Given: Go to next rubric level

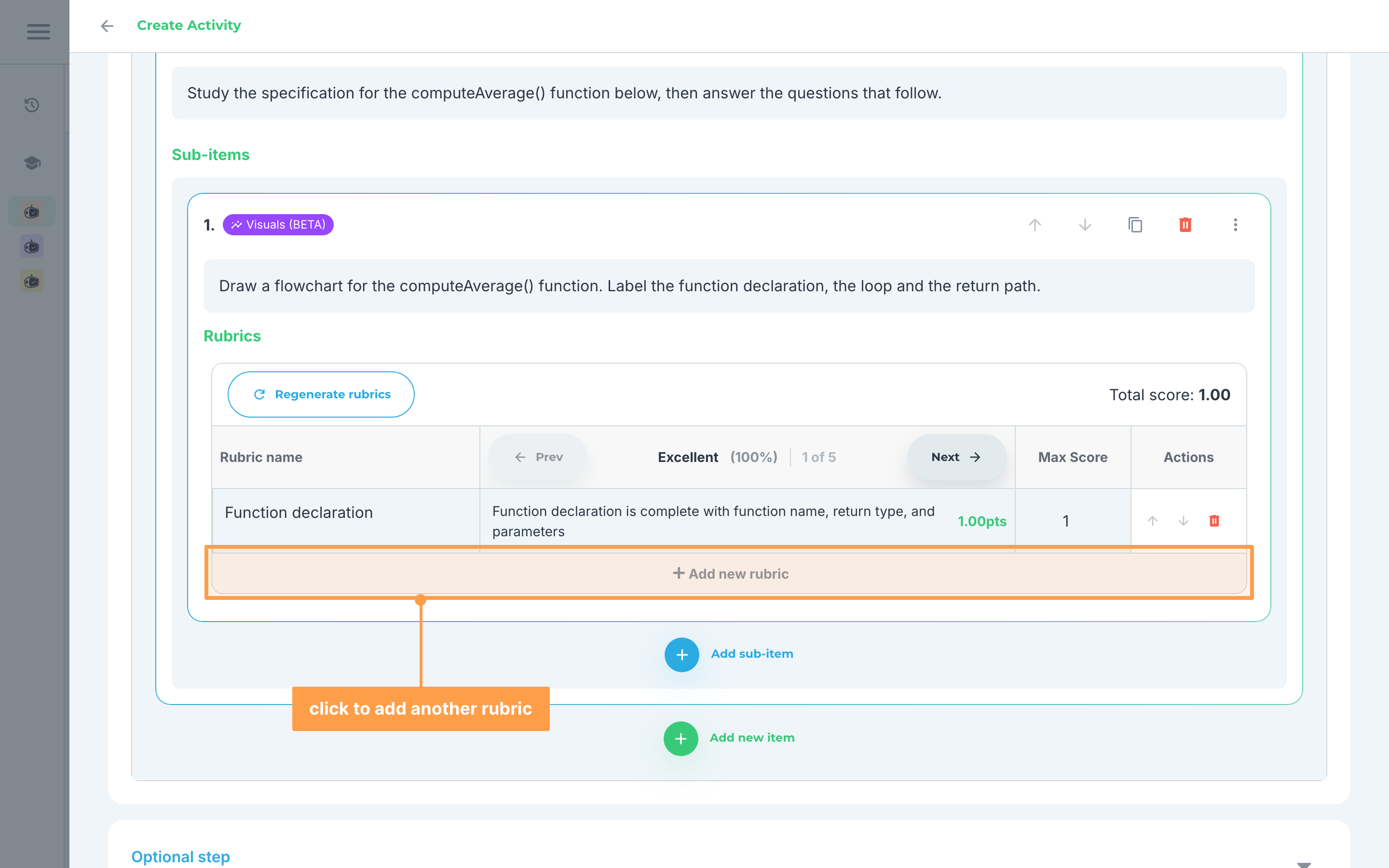Looking at the screenshot, I should click(x=956, y=457).
